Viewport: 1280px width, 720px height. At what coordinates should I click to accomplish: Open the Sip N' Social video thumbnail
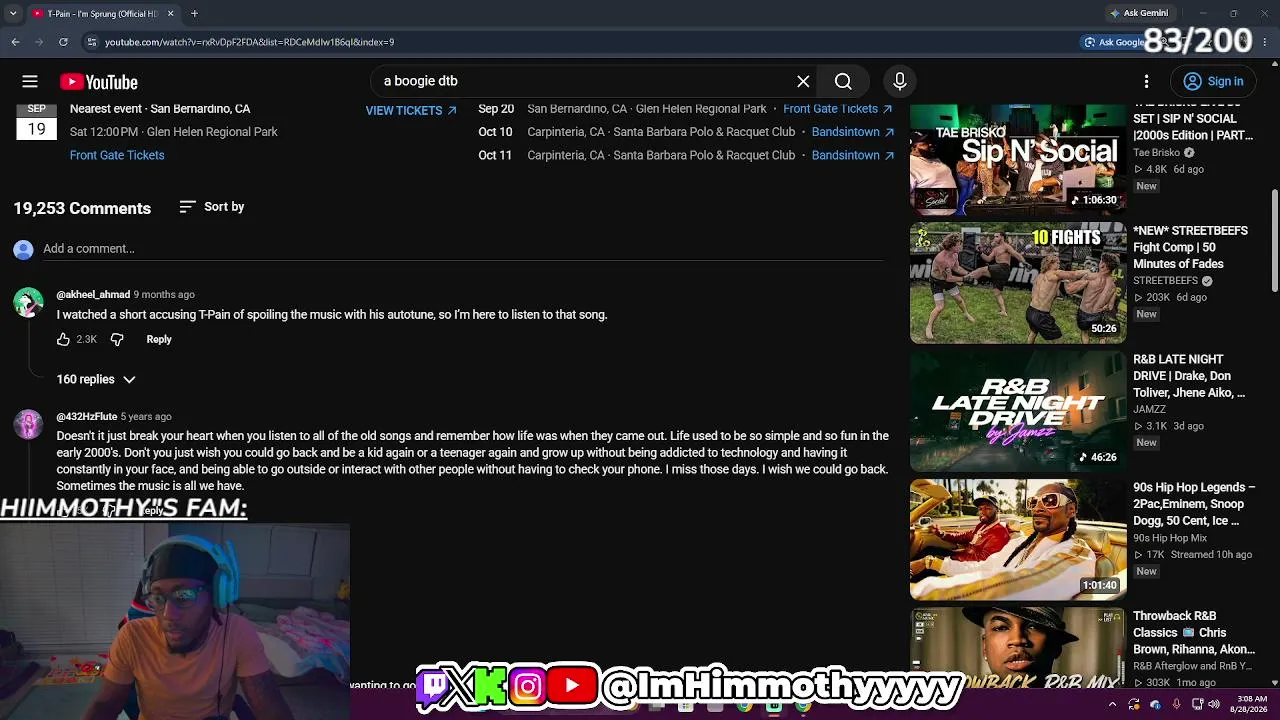coord(1018,160)
